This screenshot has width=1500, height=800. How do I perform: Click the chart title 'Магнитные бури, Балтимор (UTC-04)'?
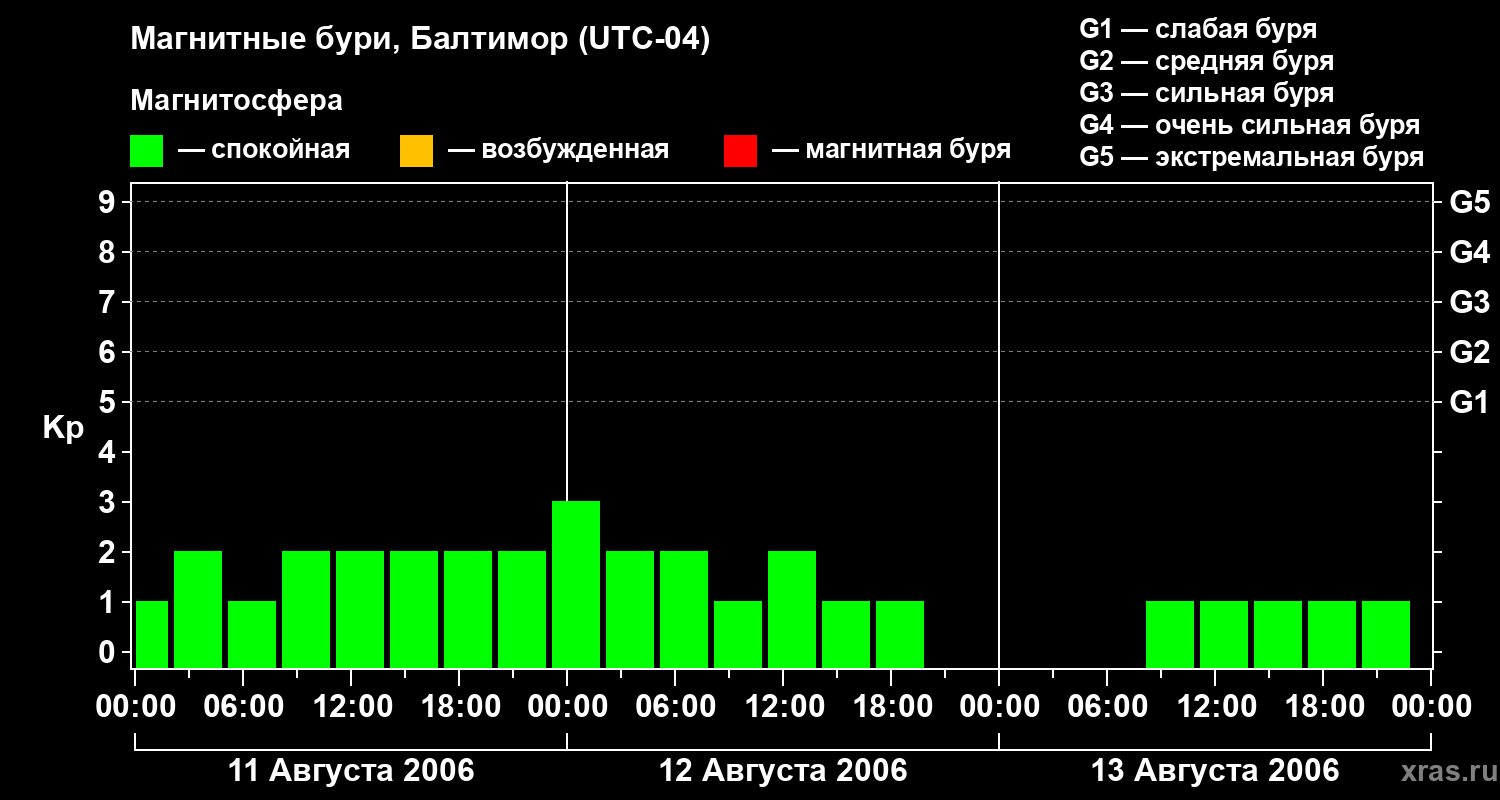[x=420, y=40]
